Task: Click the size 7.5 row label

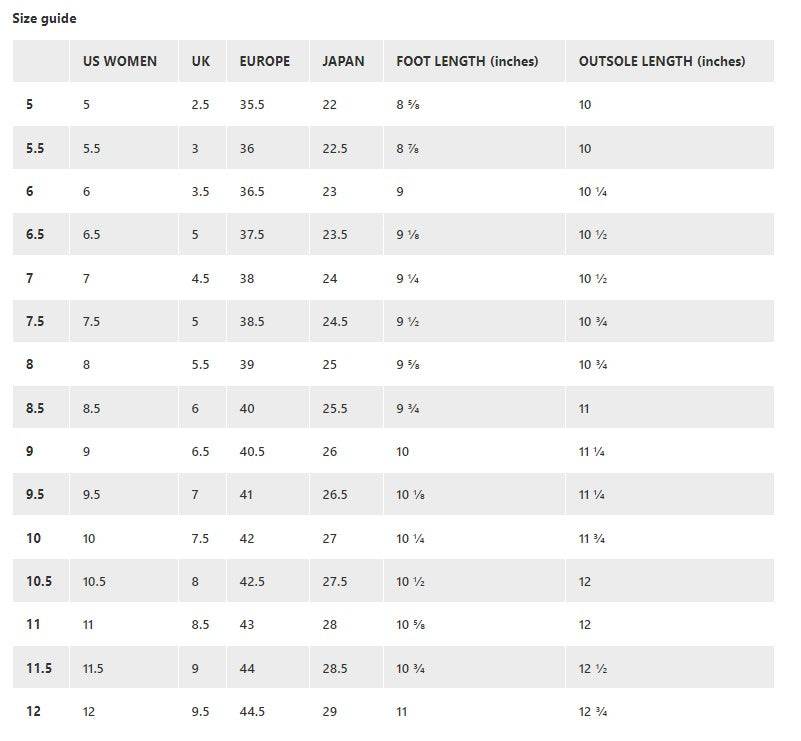Action: coord(35,321)
